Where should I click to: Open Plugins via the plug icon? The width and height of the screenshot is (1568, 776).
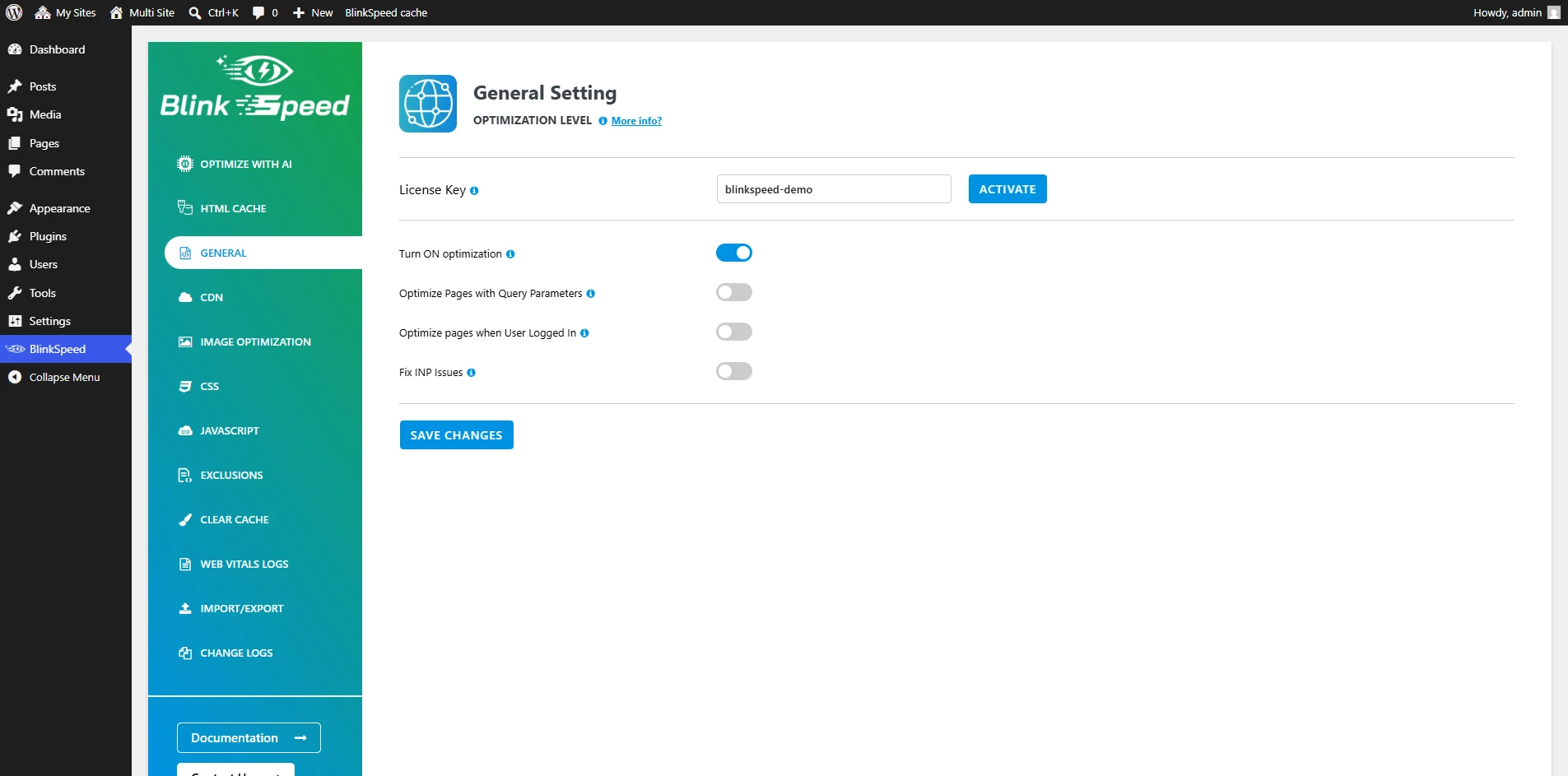point(15,236)
